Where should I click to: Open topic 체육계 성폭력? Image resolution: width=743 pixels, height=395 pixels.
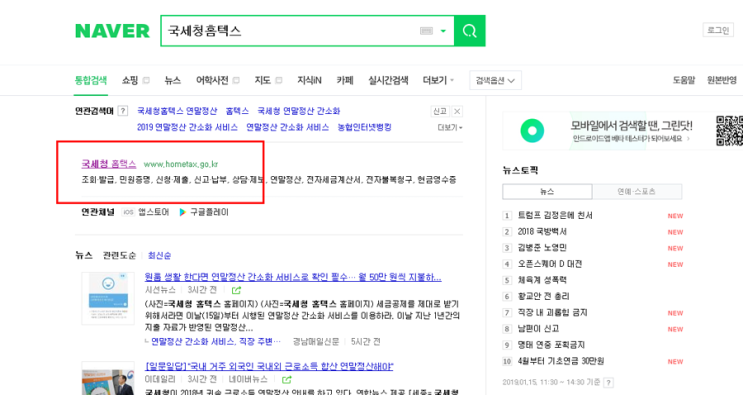point(542,280)
